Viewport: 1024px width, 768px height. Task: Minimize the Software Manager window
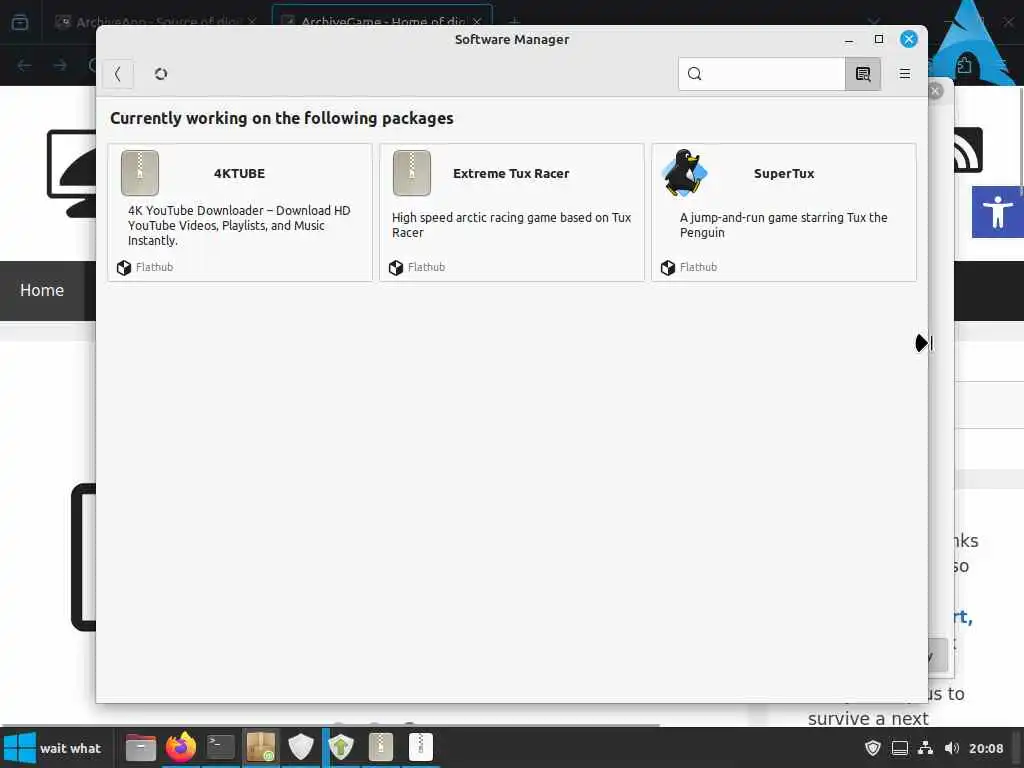pyautogui.click(x=848, y=40)
